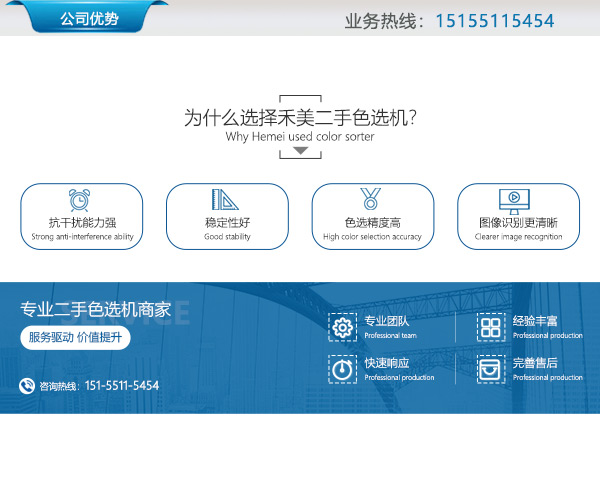
Task: Click the stopwatch icon for 快速响应
Action: [x=342, y=369]
